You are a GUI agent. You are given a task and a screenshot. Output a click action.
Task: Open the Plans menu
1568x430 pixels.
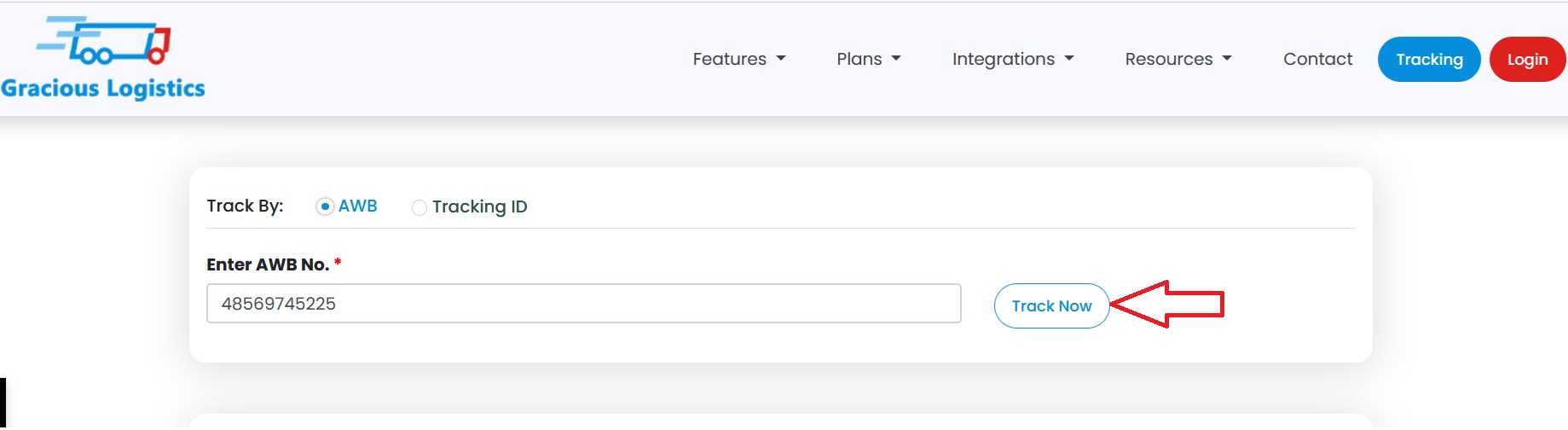[x=859, y=59]
